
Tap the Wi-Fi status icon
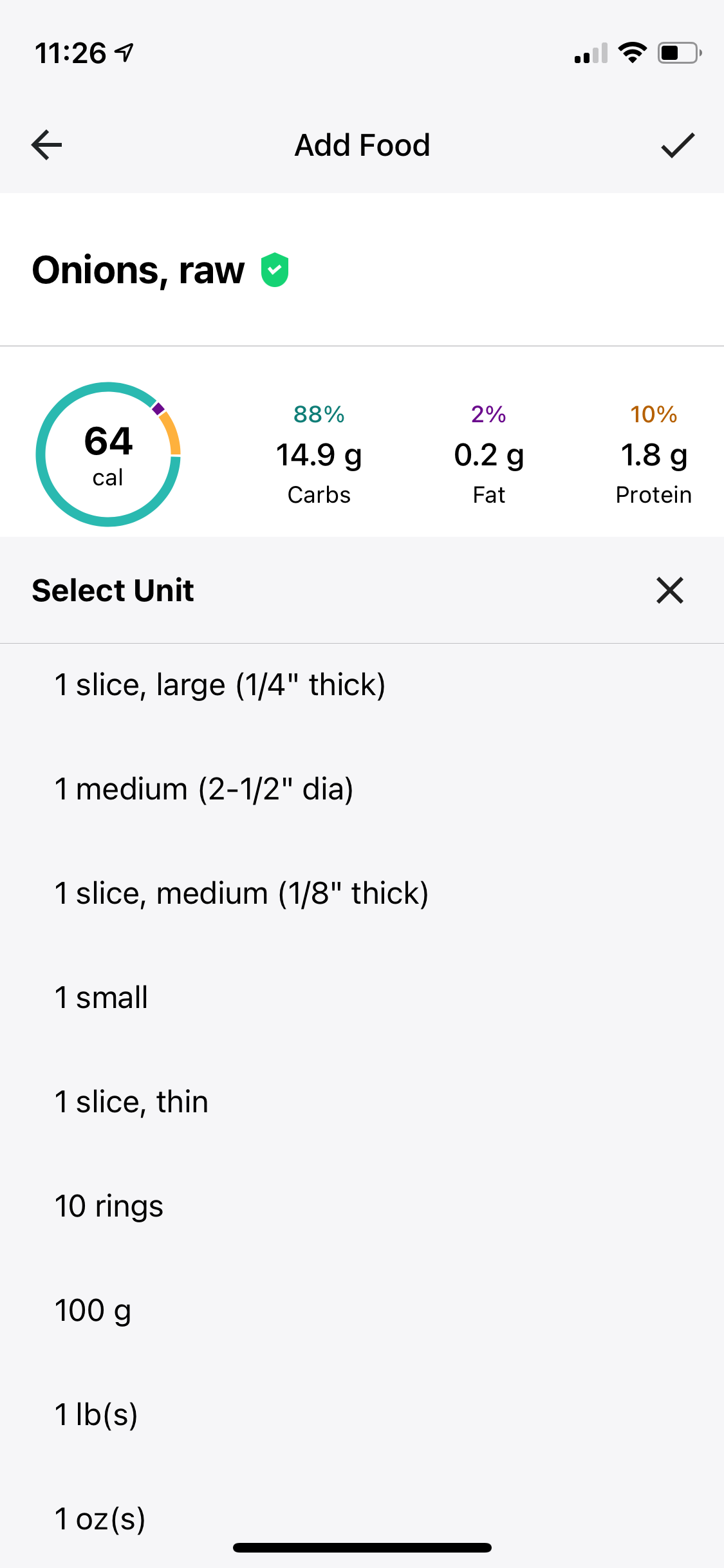[632, 53]
